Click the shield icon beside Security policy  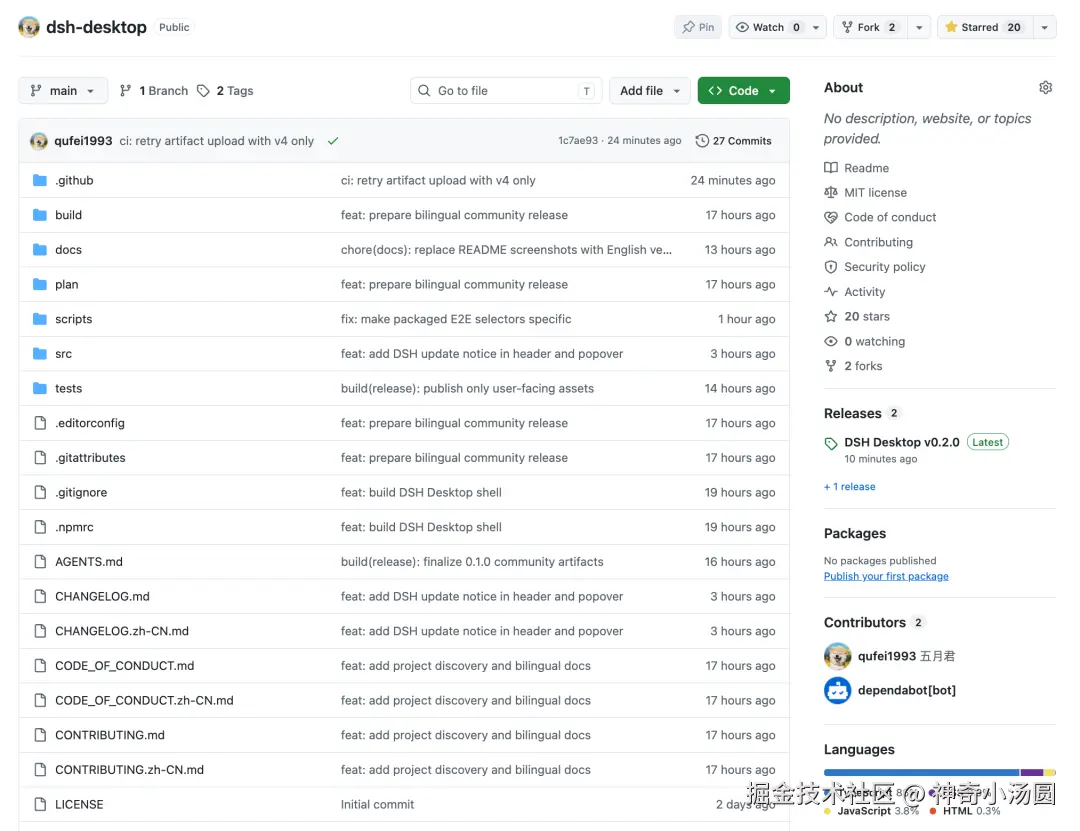point(831,267)
